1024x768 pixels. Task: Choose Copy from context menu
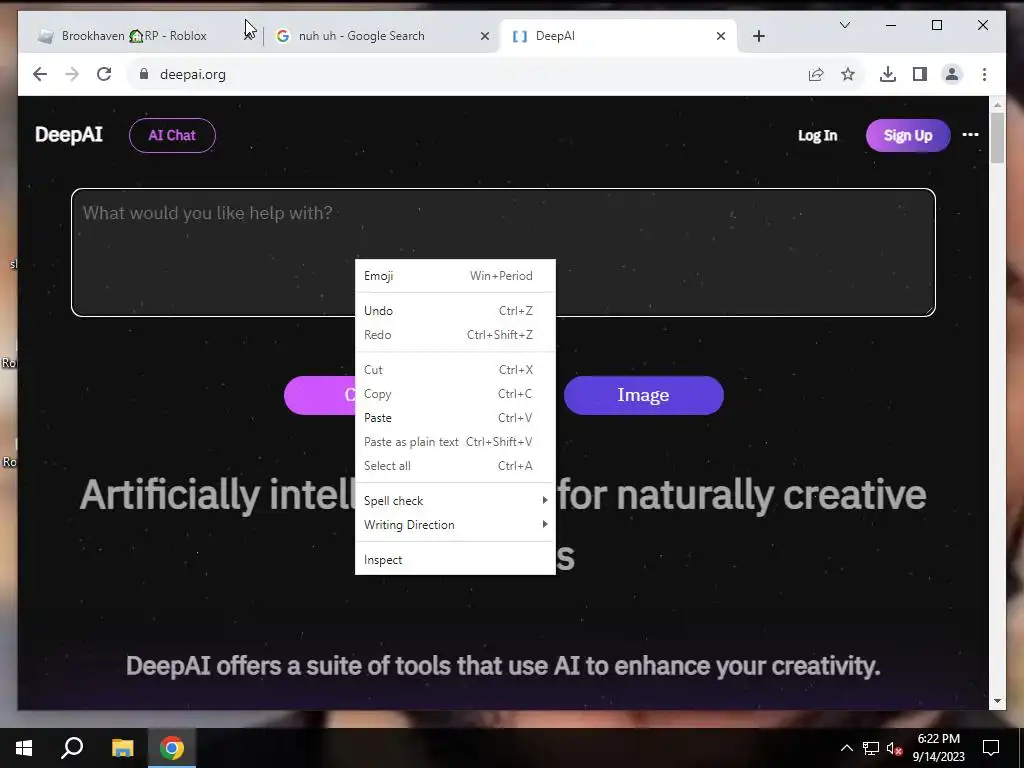coord(455,394)
